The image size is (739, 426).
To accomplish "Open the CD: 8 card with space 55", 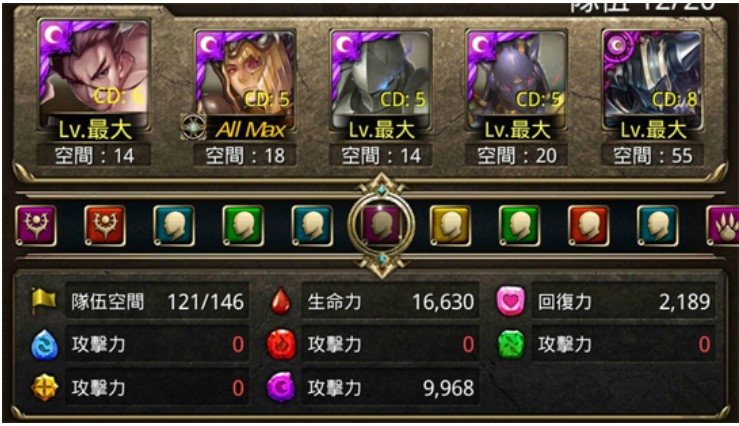I will click(x=653, y=80).
